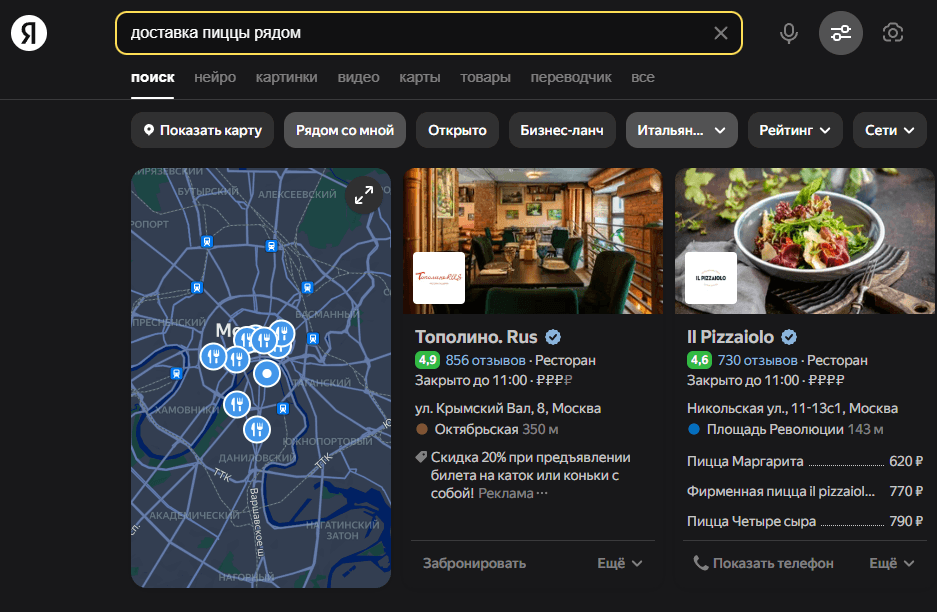Click Забронировать for Тополино. Rus
This screenshot has width=937, height=612.
tap(474, 564)
